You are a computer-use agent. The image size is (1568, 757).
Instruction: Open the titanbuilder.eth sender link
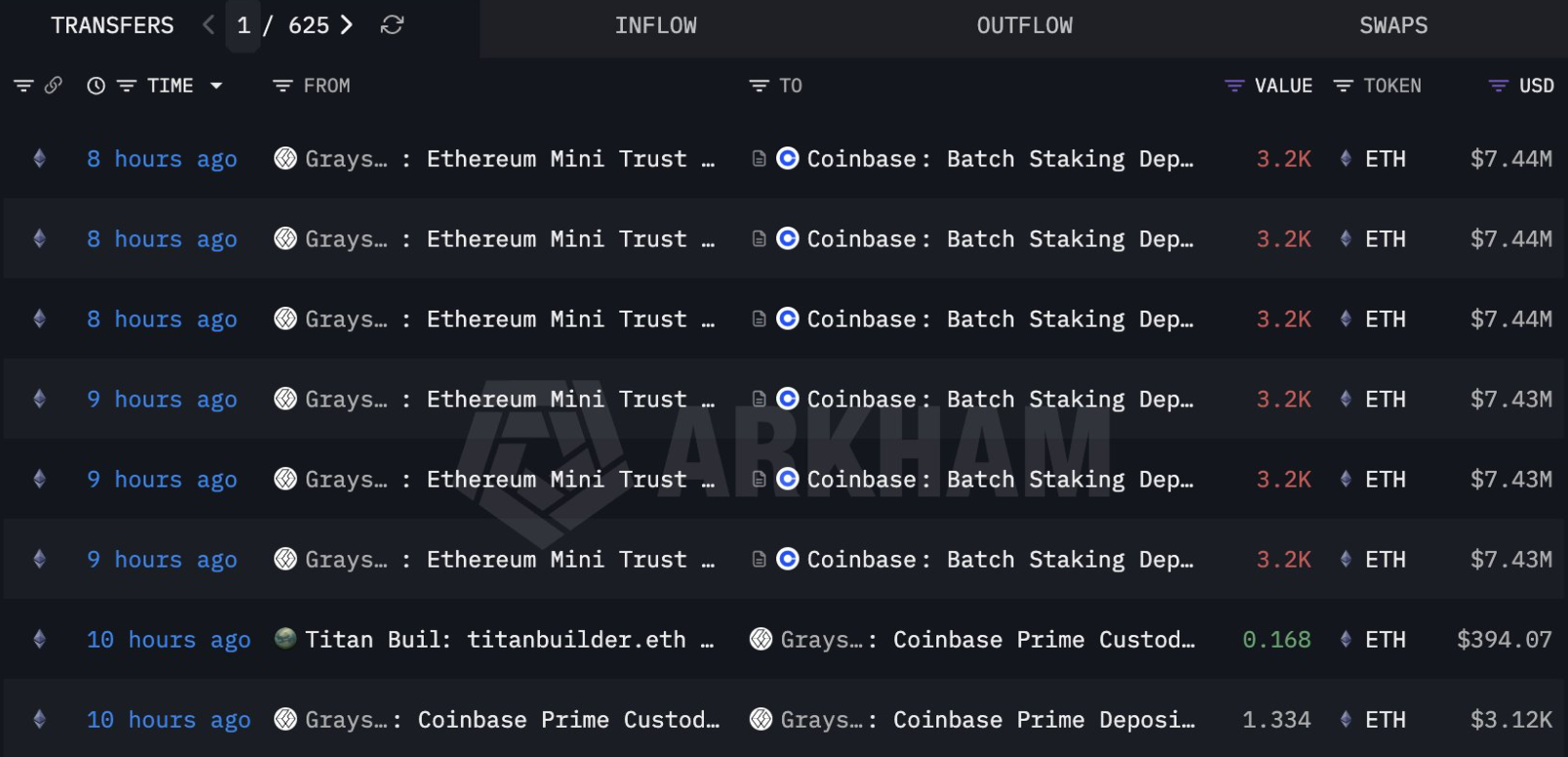576,640
